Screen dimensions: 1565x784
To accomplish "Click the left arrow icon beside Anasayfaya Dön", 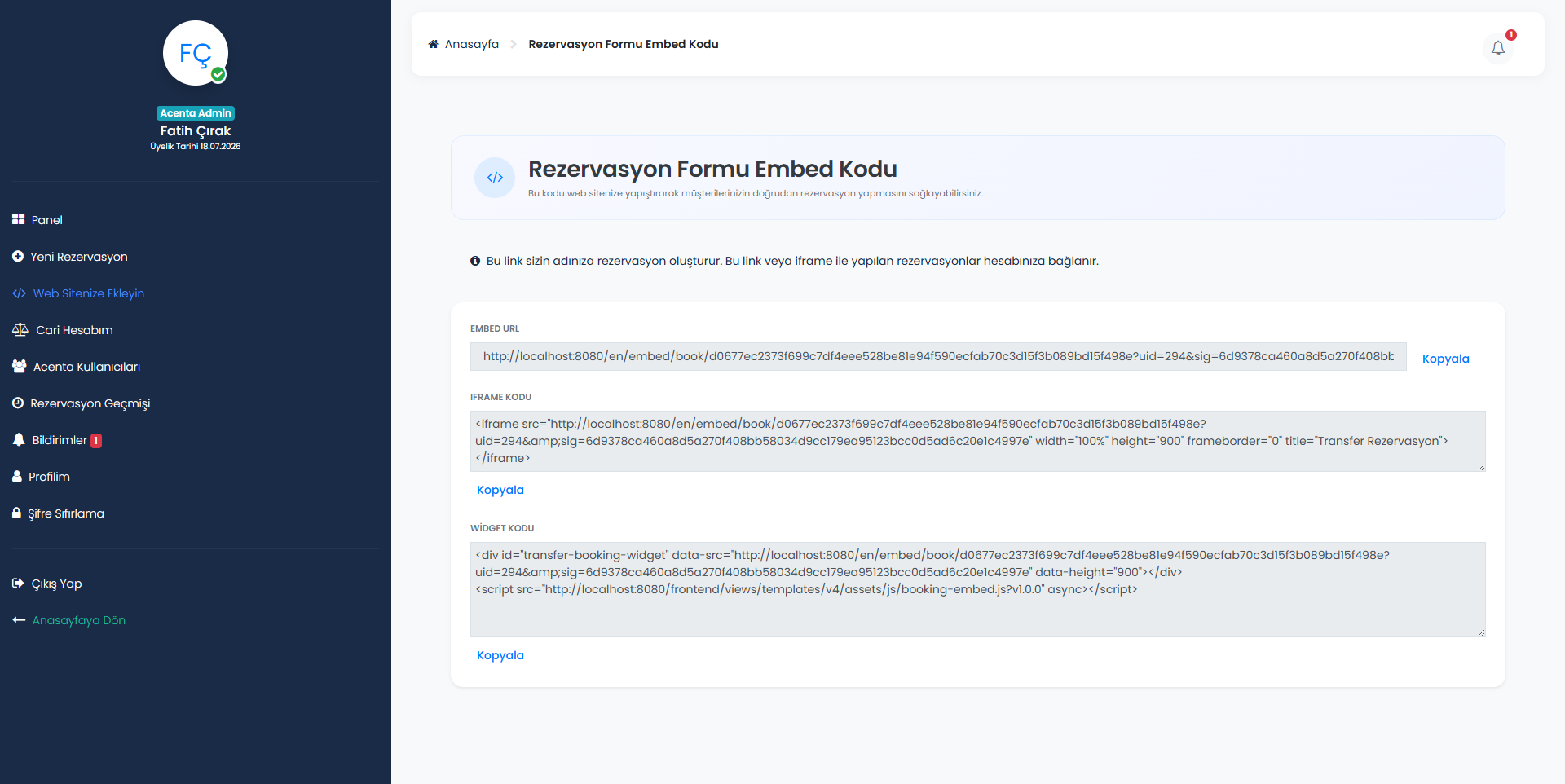I will pyautogui.click(x=19, y=620).
